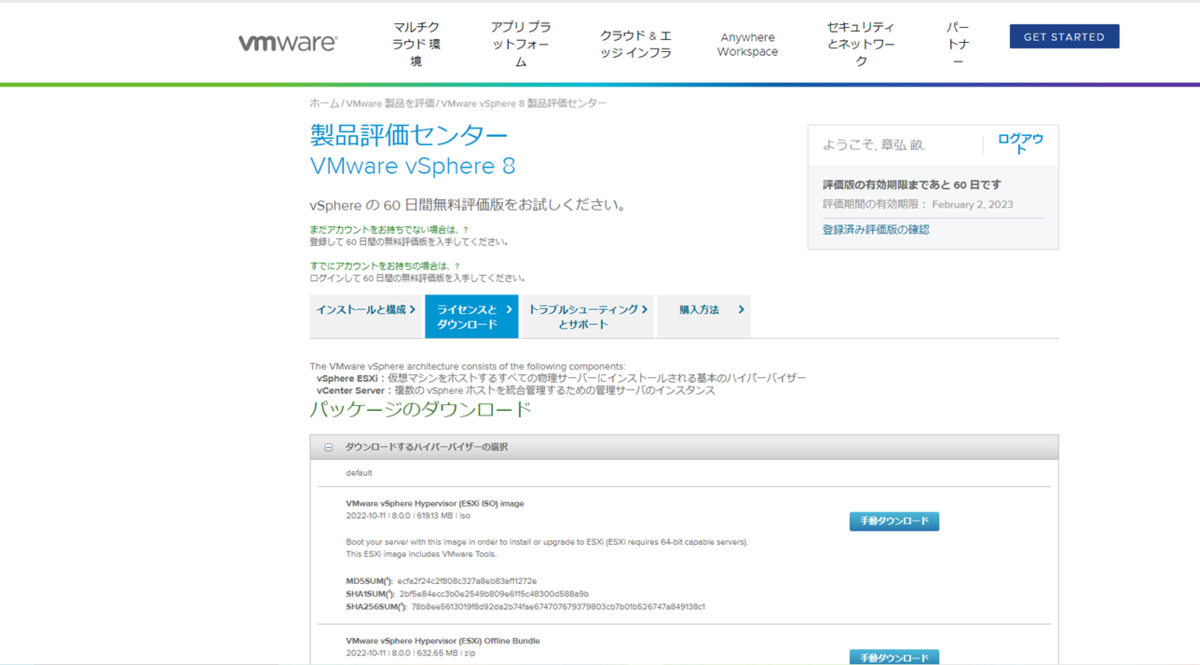Click the 'default' label in download list
The image size is (1200, 665).
point(359,472)
